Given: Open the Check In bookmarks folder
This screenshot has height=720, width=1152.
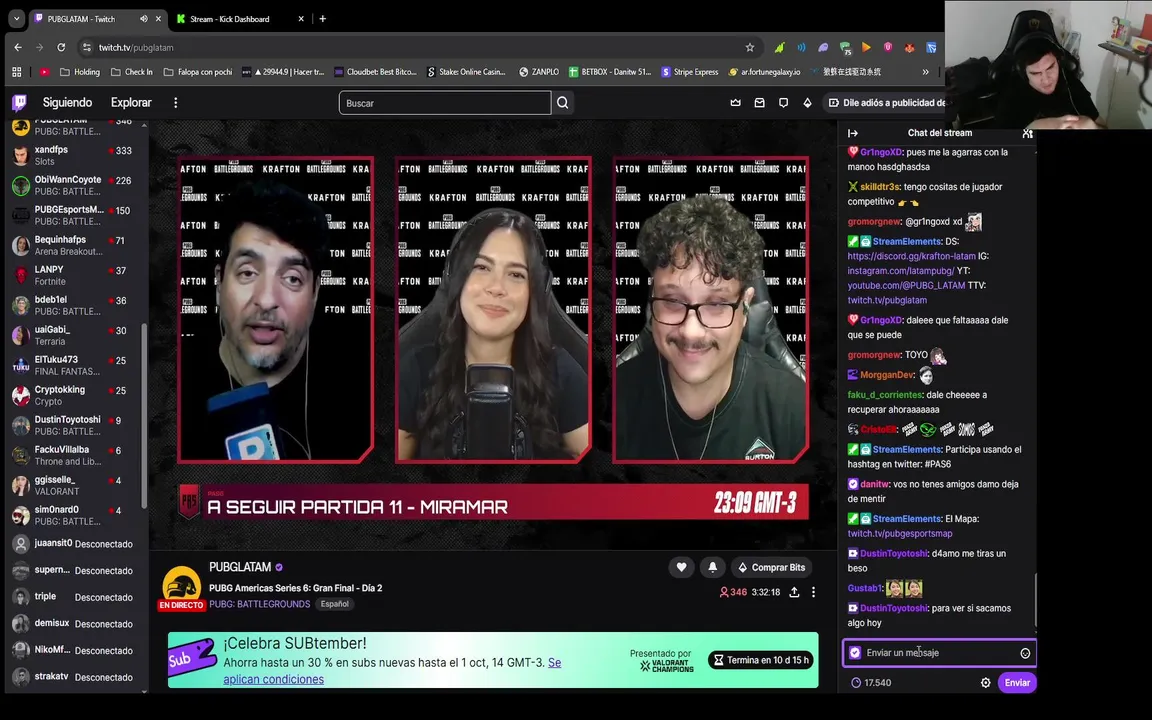Looking at the screenshot, I should tap(132, 72).
